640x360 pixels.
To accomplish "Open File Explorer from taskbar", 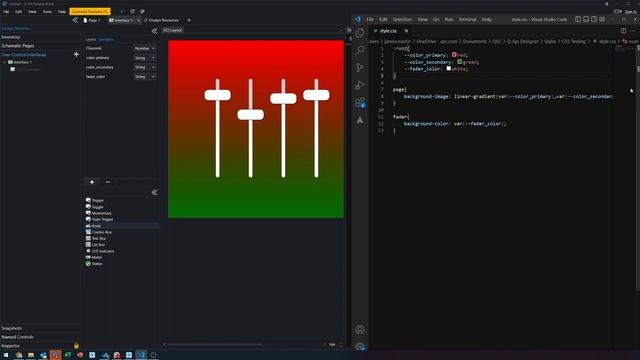I will [x=31, y=355].
